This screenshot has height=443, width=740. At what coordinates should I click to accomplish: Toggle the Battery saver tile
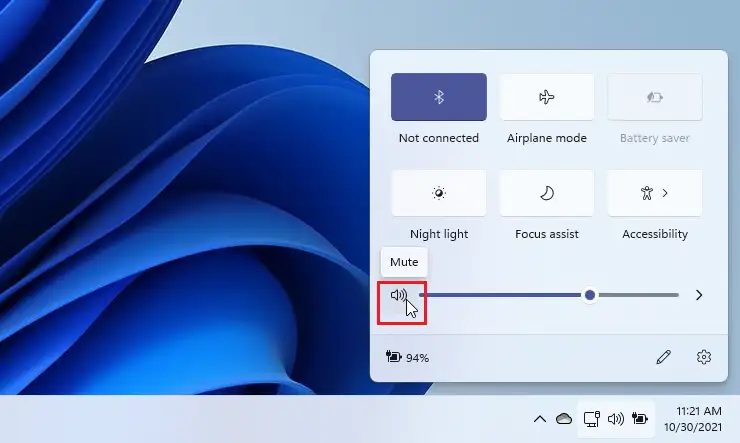(655, 97)
